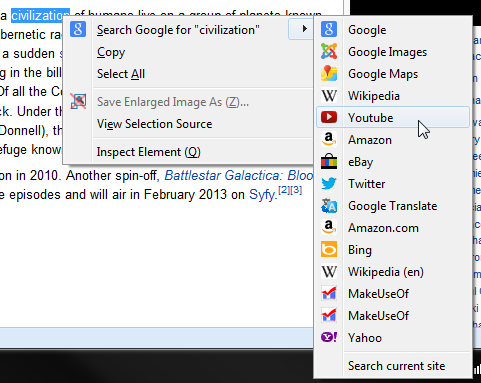The width and height of the screenshot is (481, 383).
Task: Open View Selection Source
Action: [154, 124]
